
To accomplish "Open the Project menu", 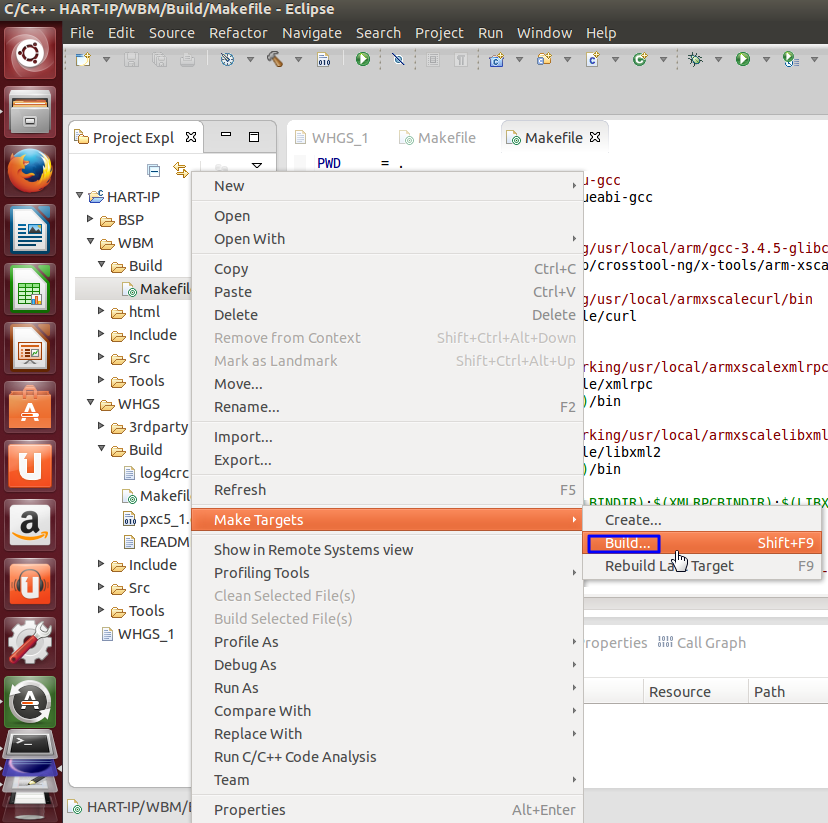I will [439, 33].
